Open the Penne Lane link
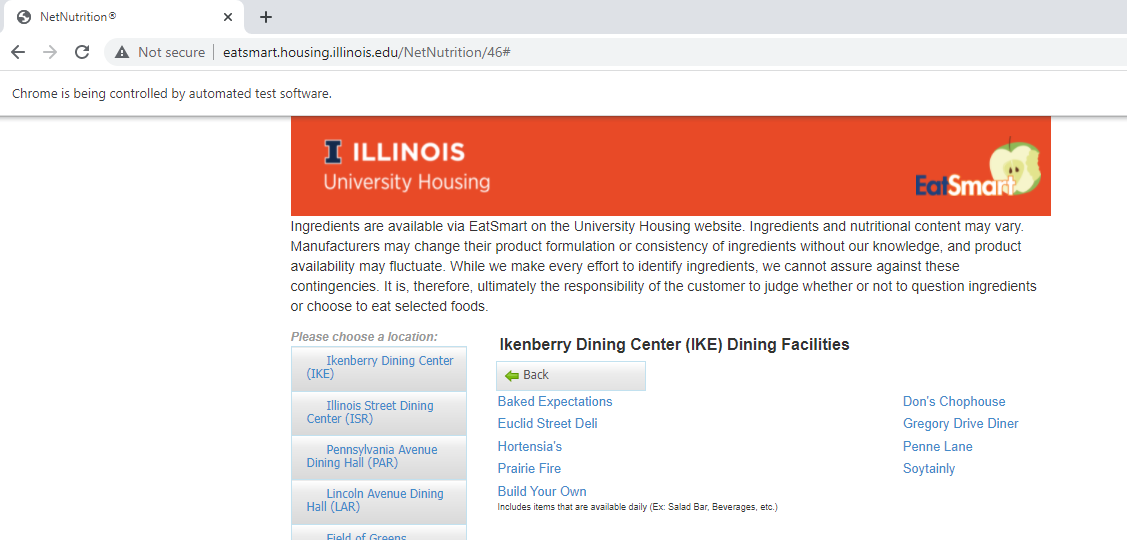Image resolution: width=1127 pixels, height=540 pixels. [x=937, y=447]
